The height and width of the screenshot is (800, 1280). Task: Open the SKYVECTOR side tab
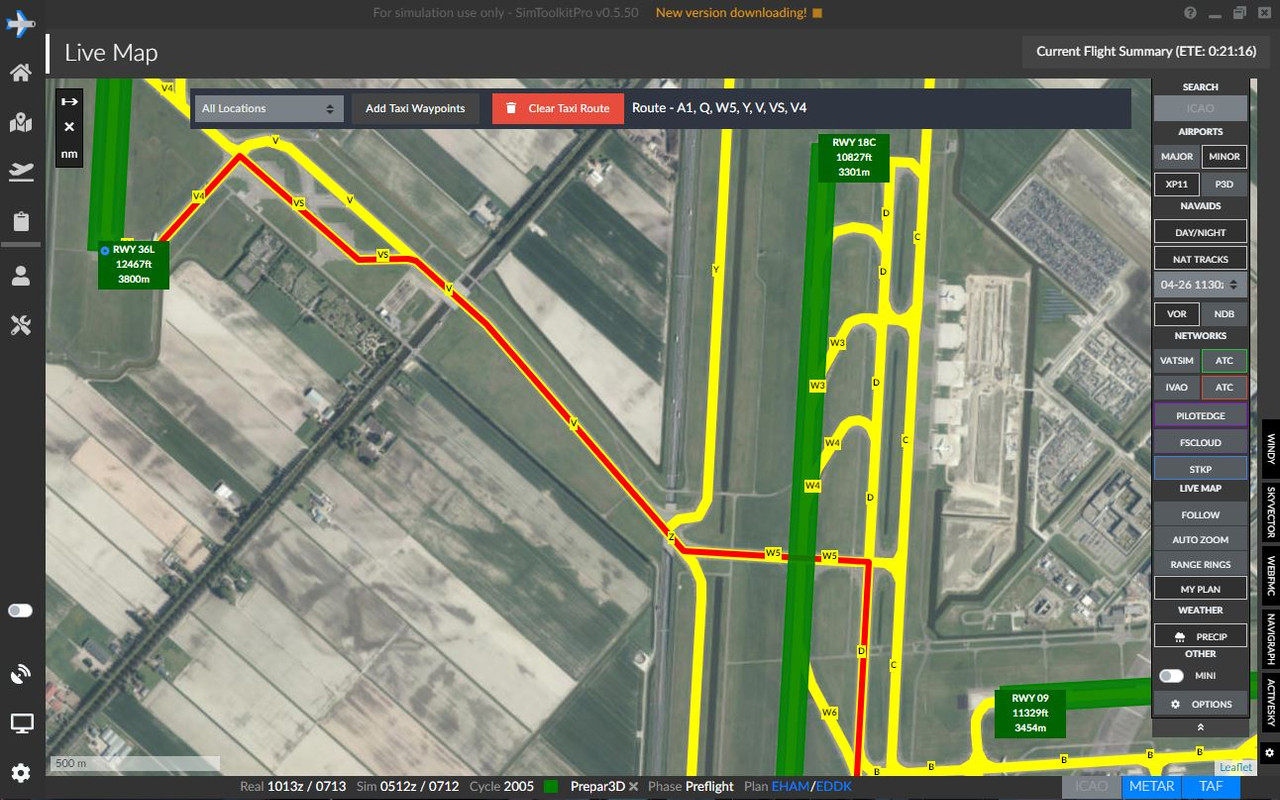point(1271,511)
